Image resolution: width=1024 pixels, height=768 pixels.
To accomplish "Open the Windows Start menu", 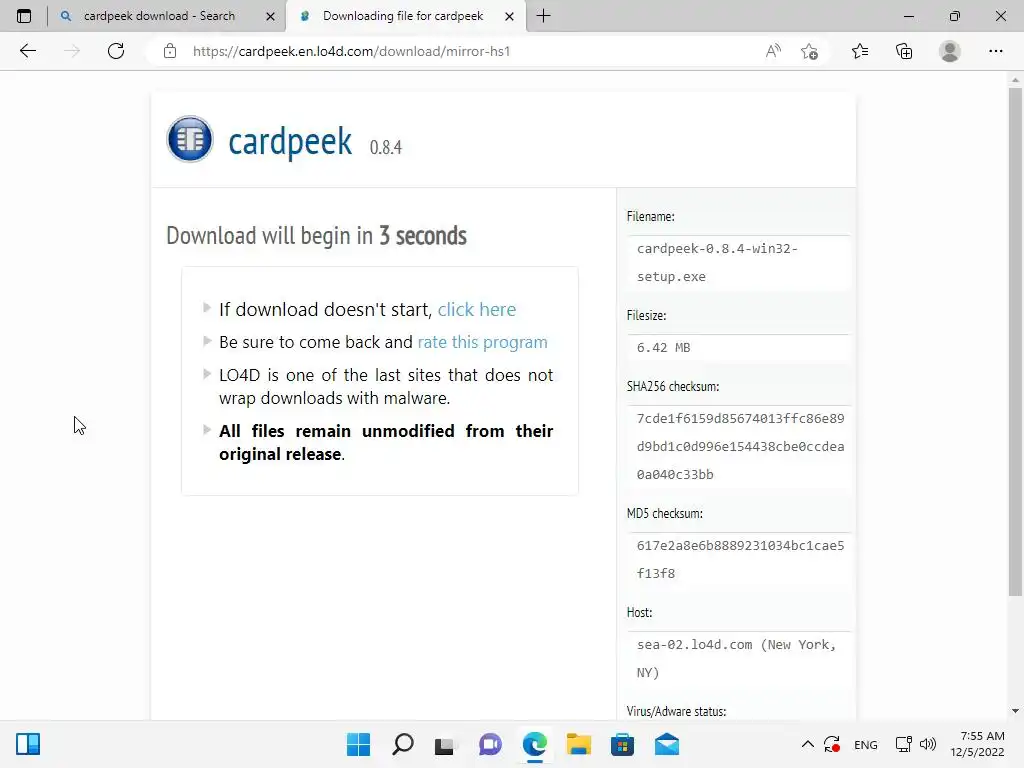I will pyautogui.click(x=358, y=744).
